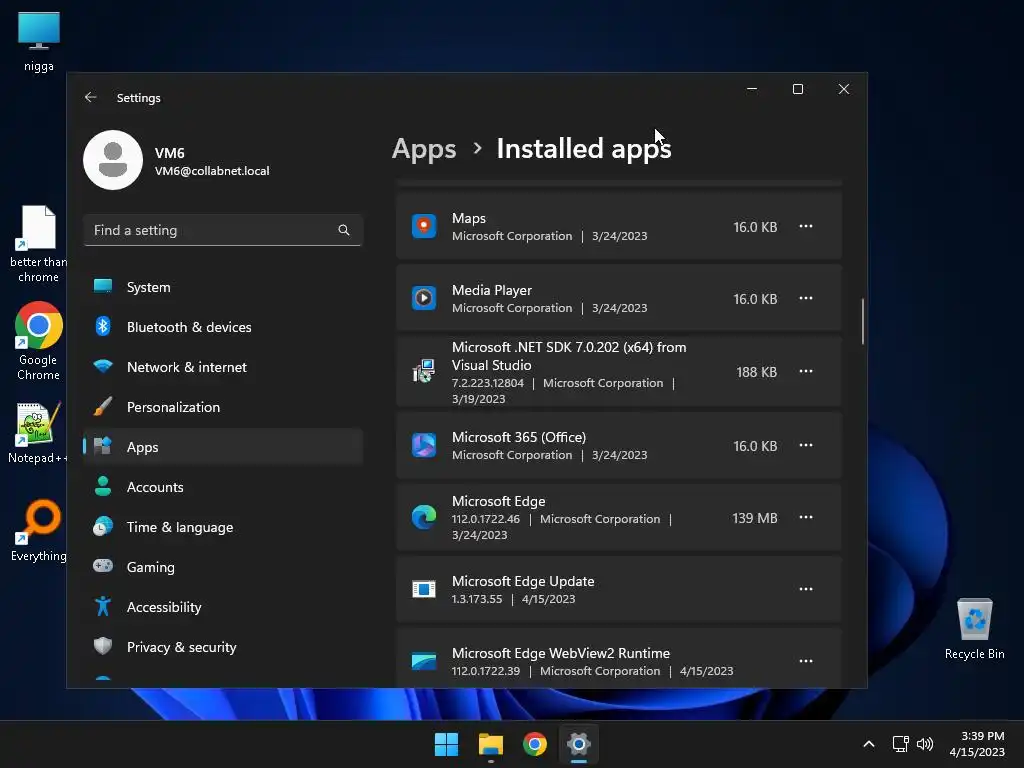This screenshot has width=1024, height=768.
Task: Open more options for Microsoft 365 (Office)
Action: click(x=806, y=445)
